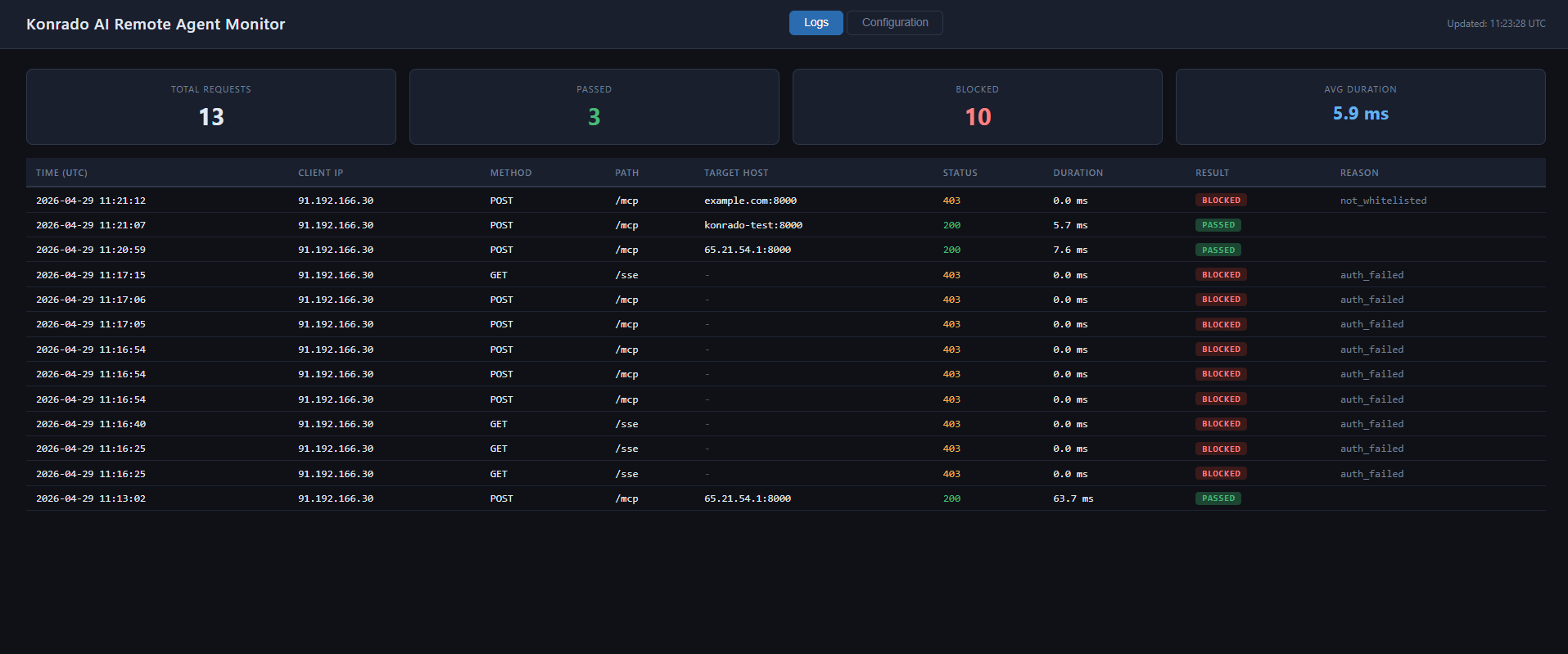Screen dimensions: 1568x654
Task: Click PASSED badge in the 11:13:02 row
Action: click(x=1218, y=498)
